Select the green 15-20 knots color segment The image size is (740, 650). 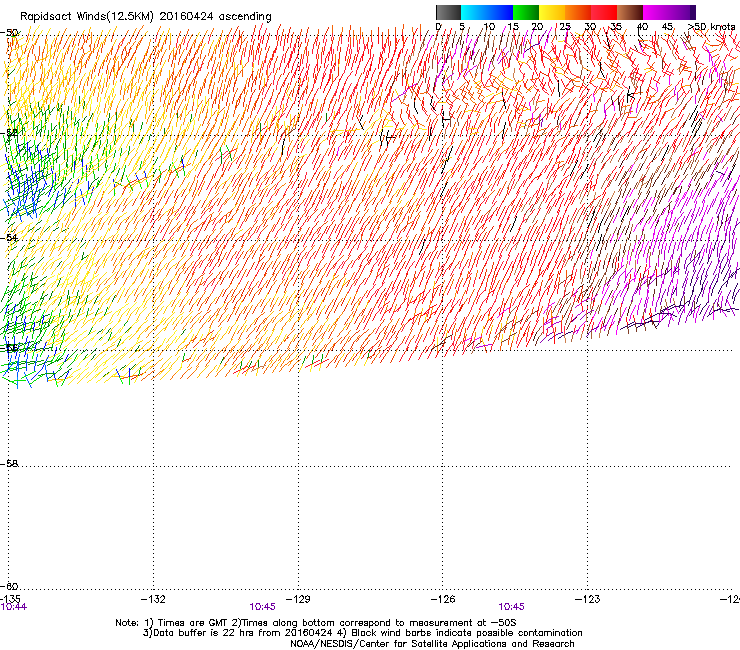pos(526,12)
